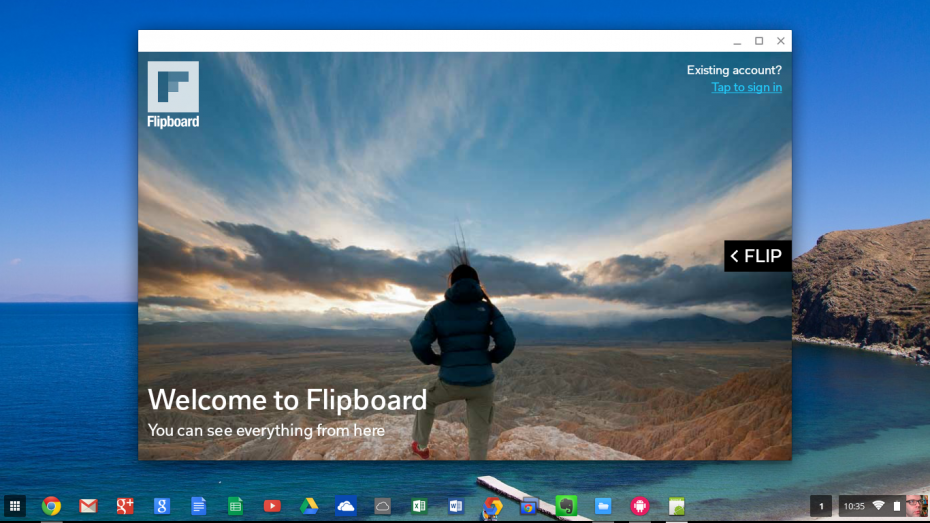930x523 pixels.
Task: Click 'Existing account?' text
Action: pos(734,70)
